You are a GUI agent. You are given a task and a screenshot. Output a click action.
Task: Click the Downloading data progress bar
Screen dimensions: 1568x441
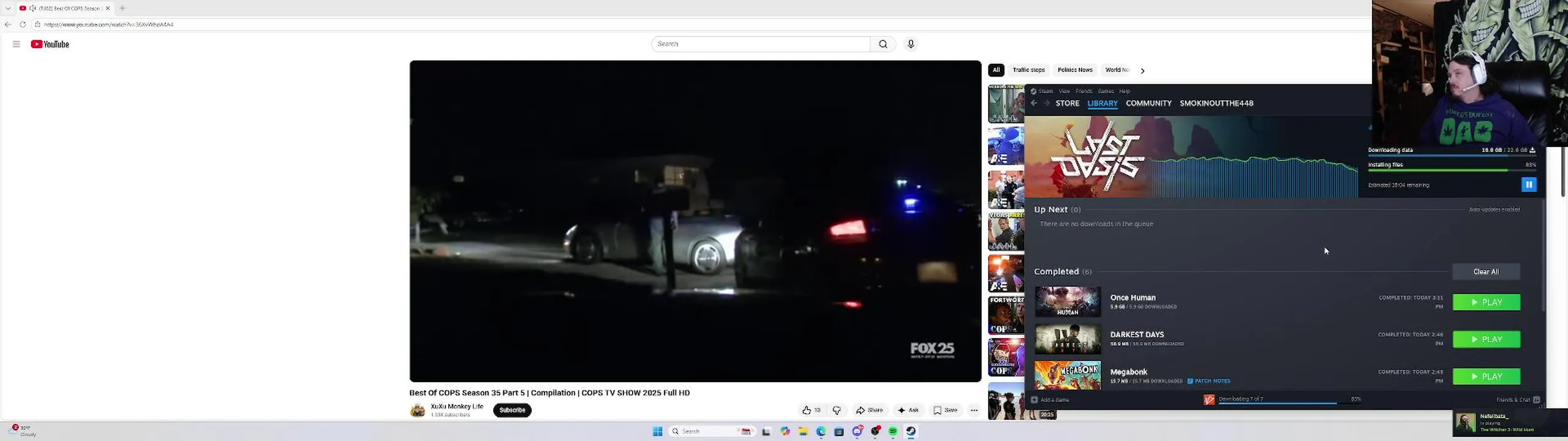click(x=1452, y=156)
